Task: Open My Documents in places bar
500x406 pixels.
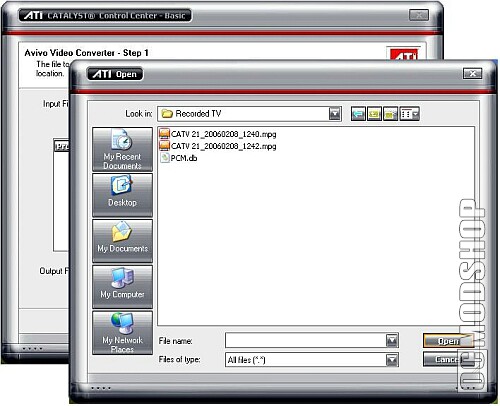Action: (x=122, y=241)
